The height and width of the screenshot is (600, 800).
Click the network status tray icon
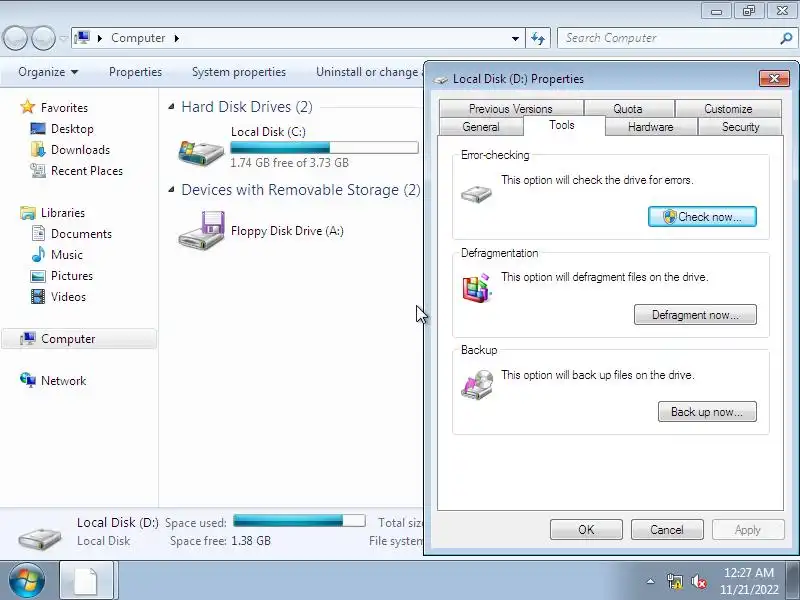(x=675, y=581)
